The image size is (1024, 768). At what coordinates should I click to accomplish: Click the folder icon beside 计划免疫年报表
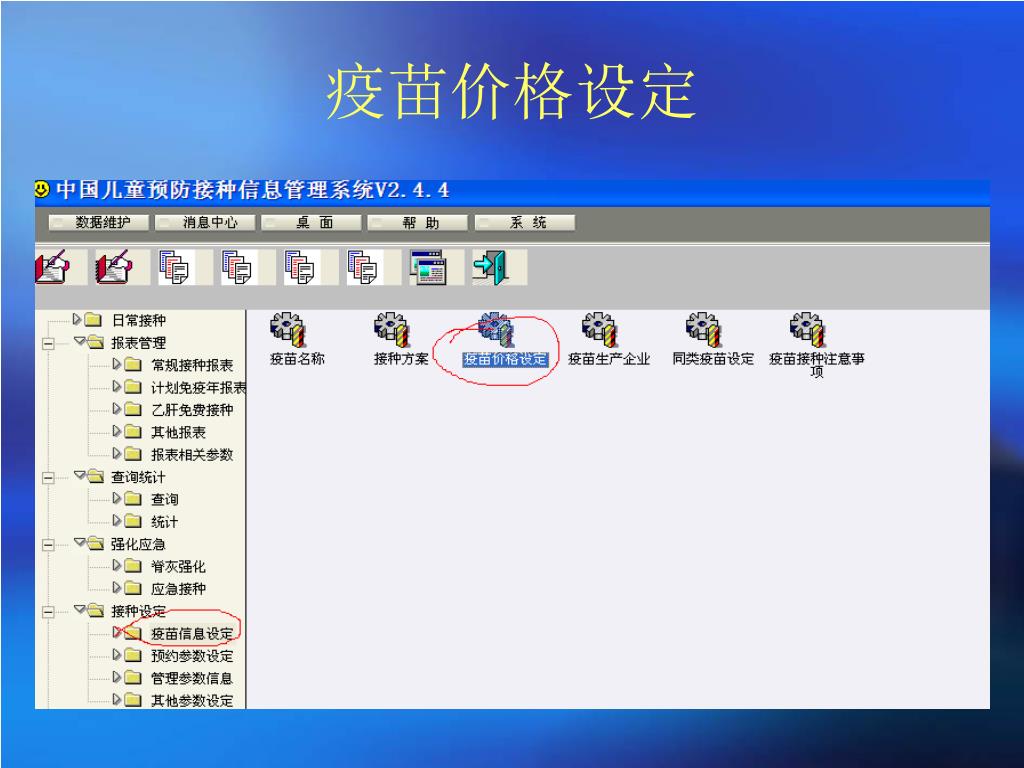133,387
